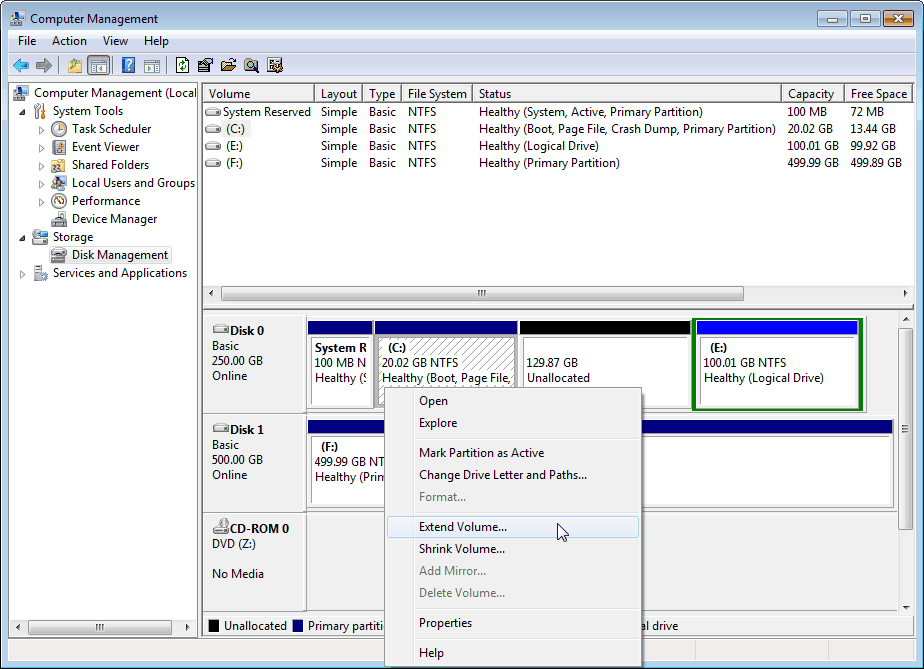Expand the Event Viewer node
The height and width of the screenshot is (669, 924).
(x=41, y=148)
